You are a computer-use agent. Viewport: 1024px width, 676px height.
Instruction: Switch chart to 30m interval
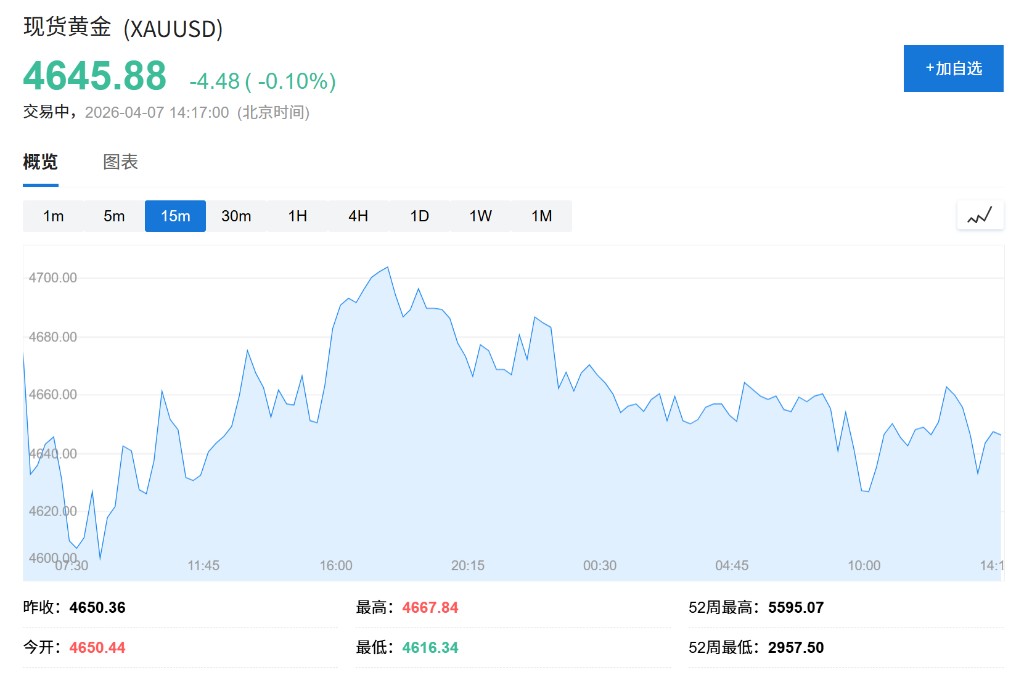[236, 216]
